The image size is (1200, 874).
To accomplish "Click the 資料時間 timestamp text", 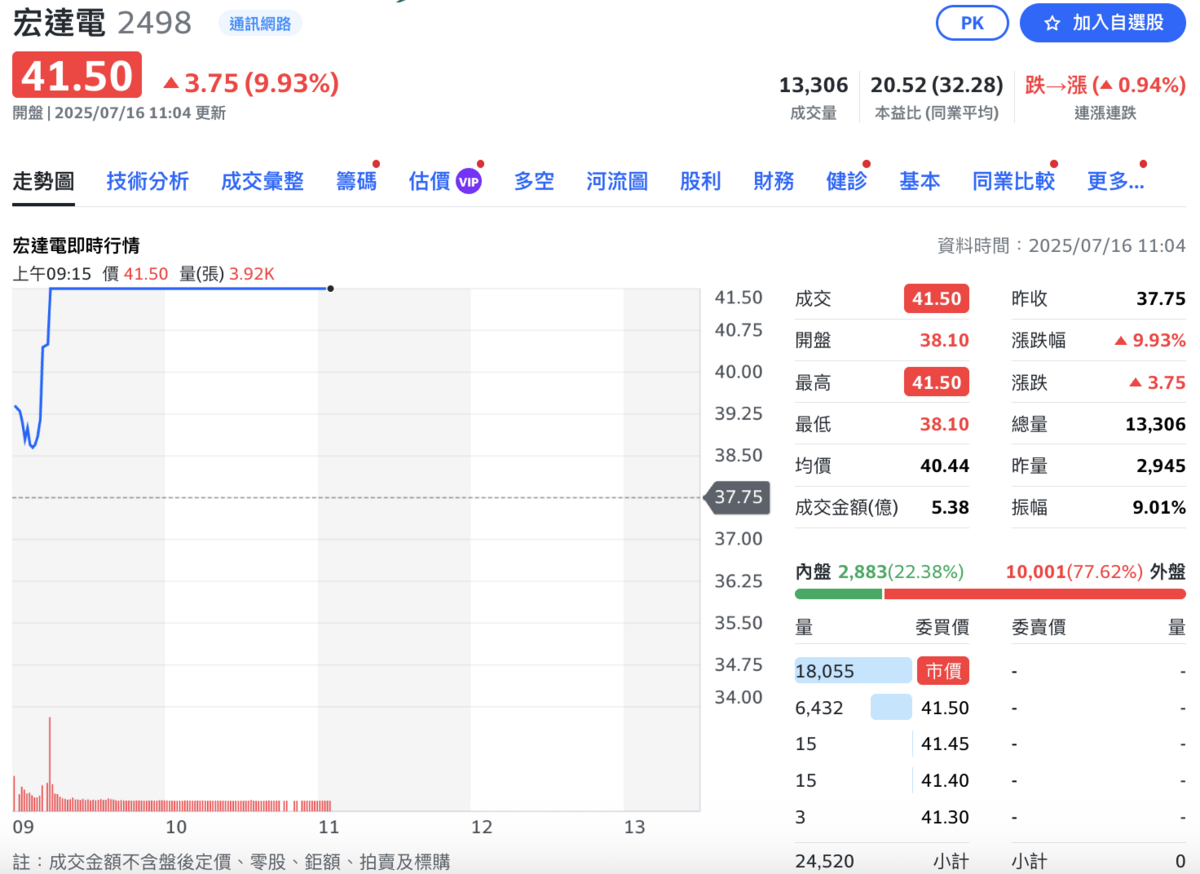I will 1061,245.
